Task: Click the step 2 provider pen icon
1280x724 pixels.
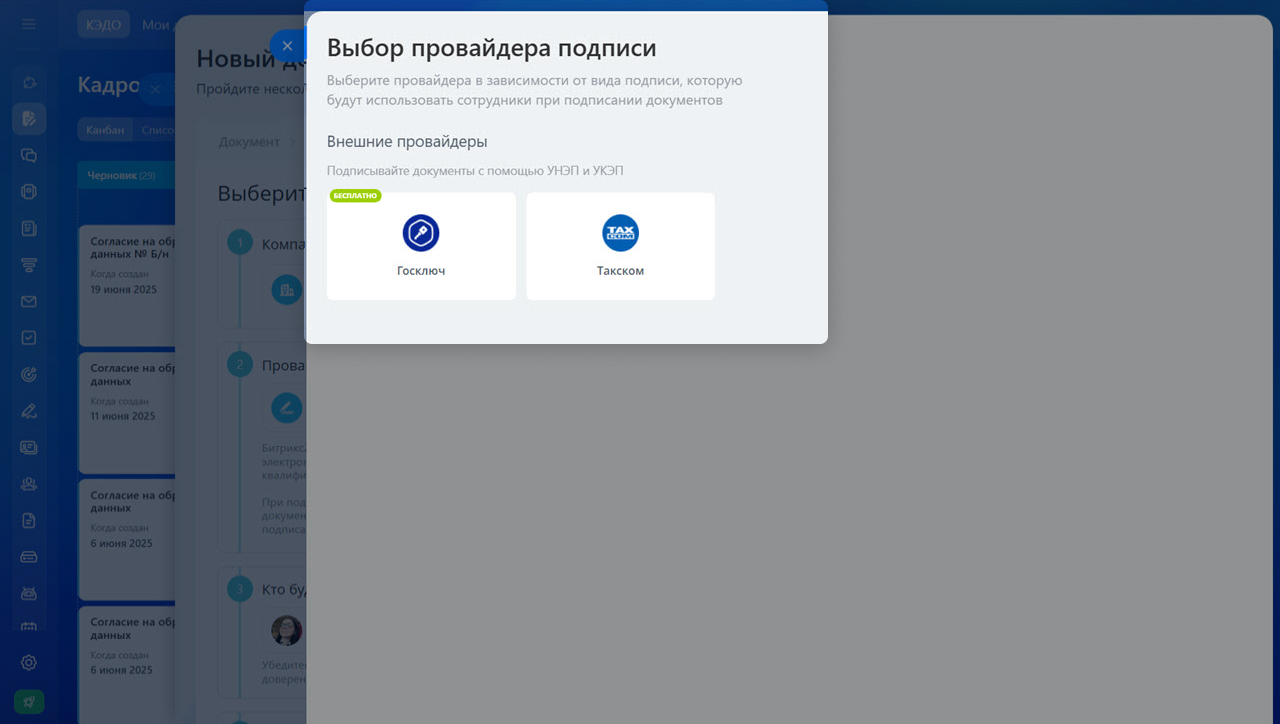Action: (x=287, y=407)
